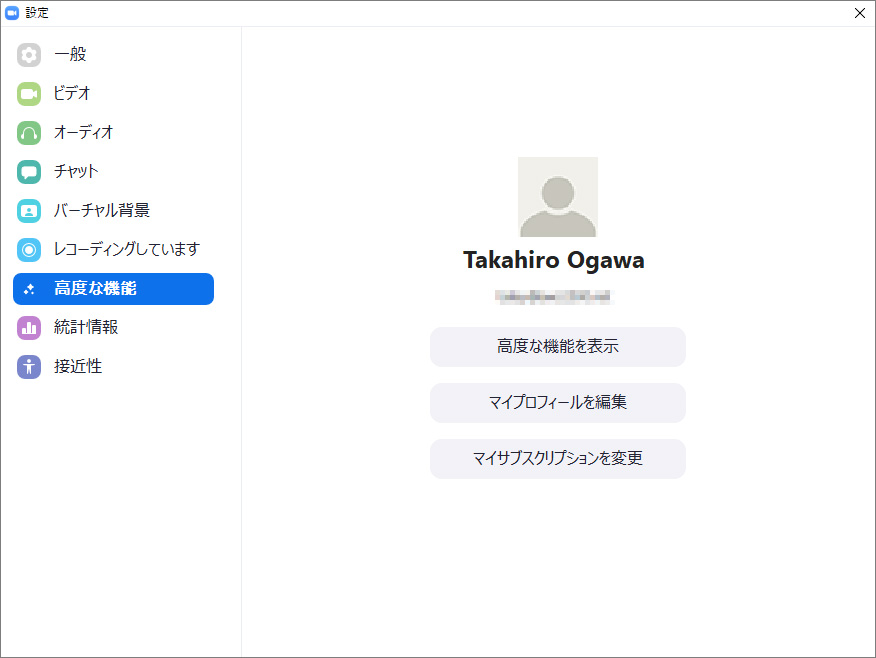Switch to the ビデオ tab
The width and height of the screenshot is (876, 658).
[x=72, y=94]
